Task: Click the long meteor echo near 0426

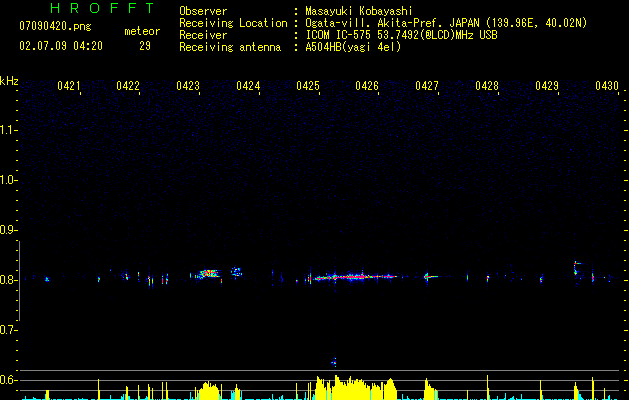Action: coord(355,277)
